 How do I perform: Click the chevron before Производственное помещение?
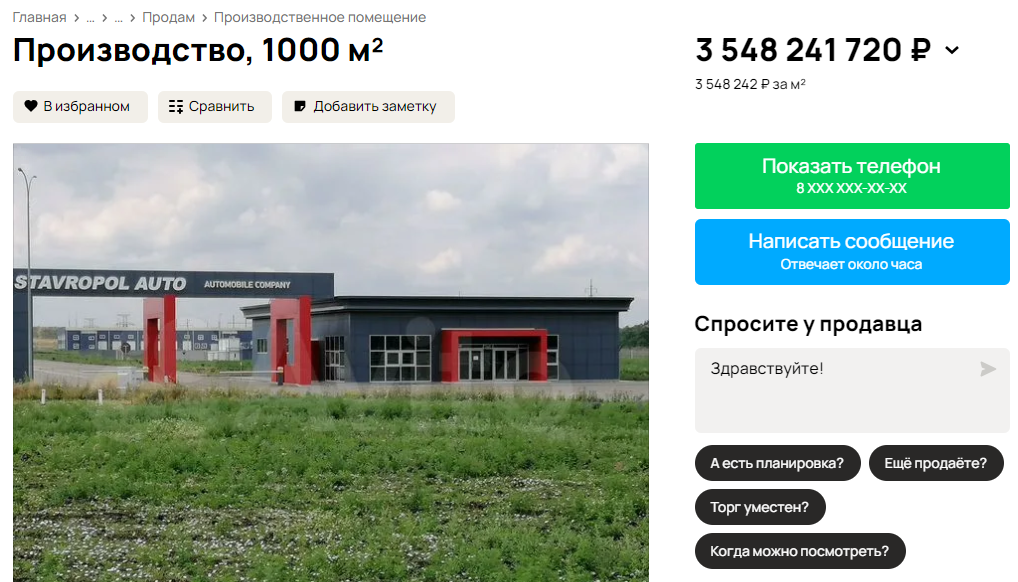point(205,18)
